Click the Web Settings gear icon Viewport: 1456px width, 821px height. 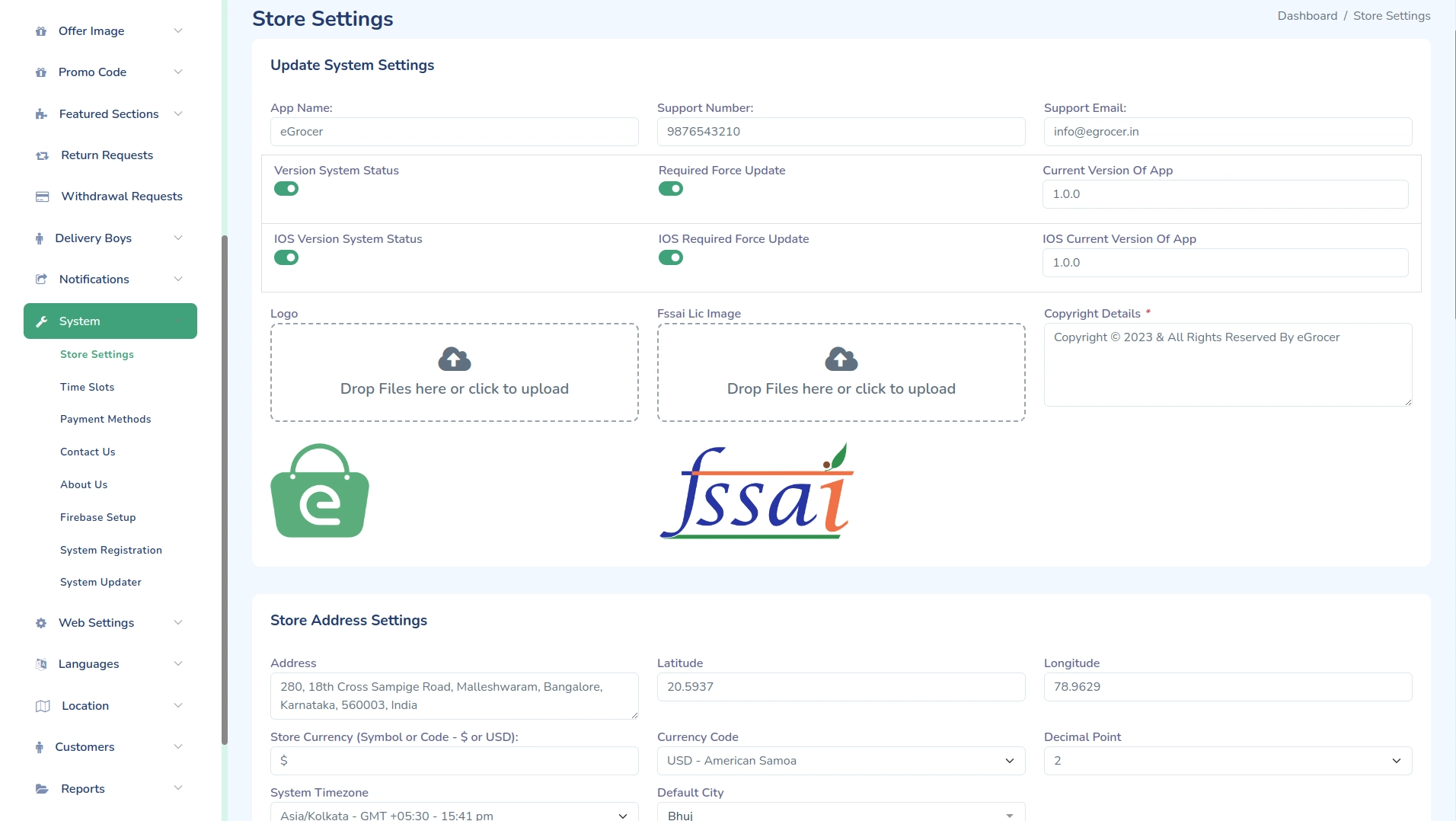click(x=41, y=623)
